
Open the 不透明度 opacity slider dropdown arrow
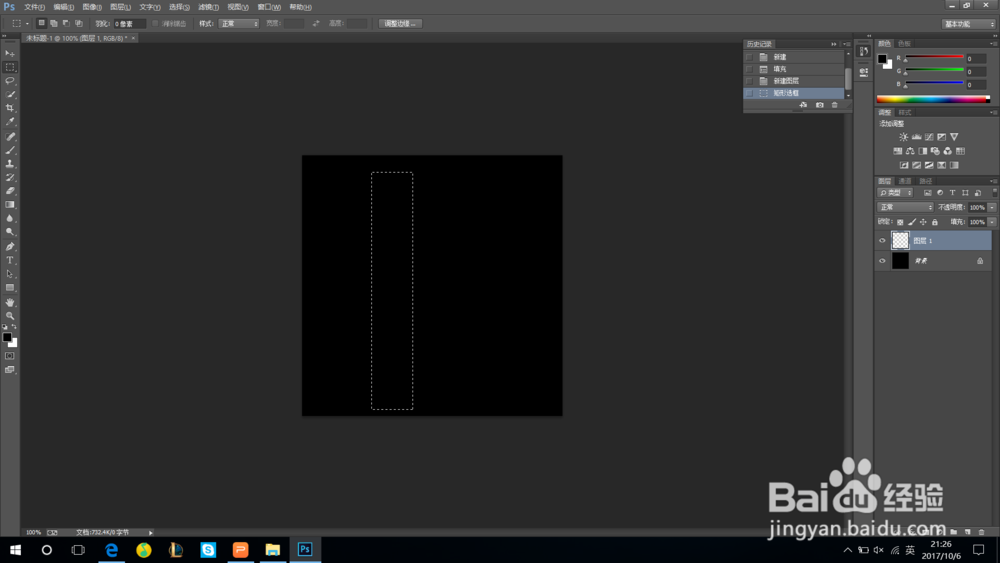992,207
